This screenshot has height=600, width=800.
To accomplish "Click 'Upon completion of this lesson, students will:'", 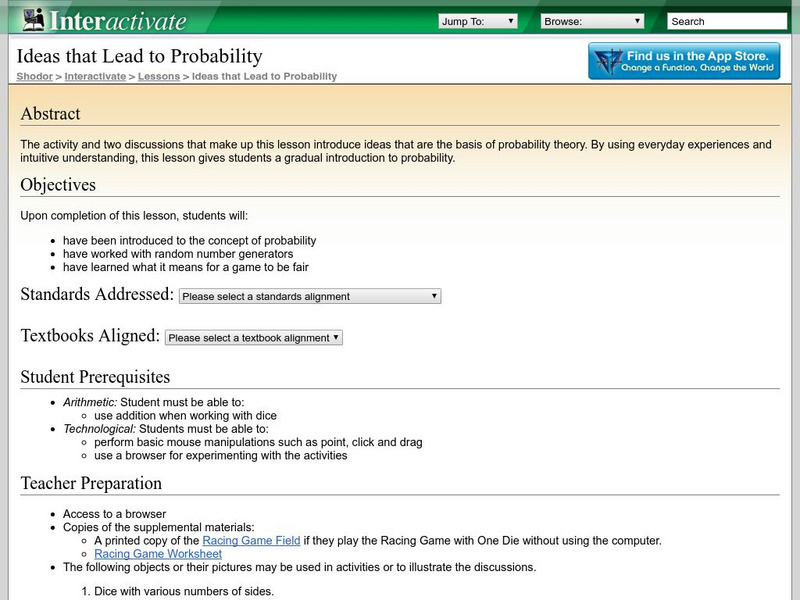I will click(134, 216).
